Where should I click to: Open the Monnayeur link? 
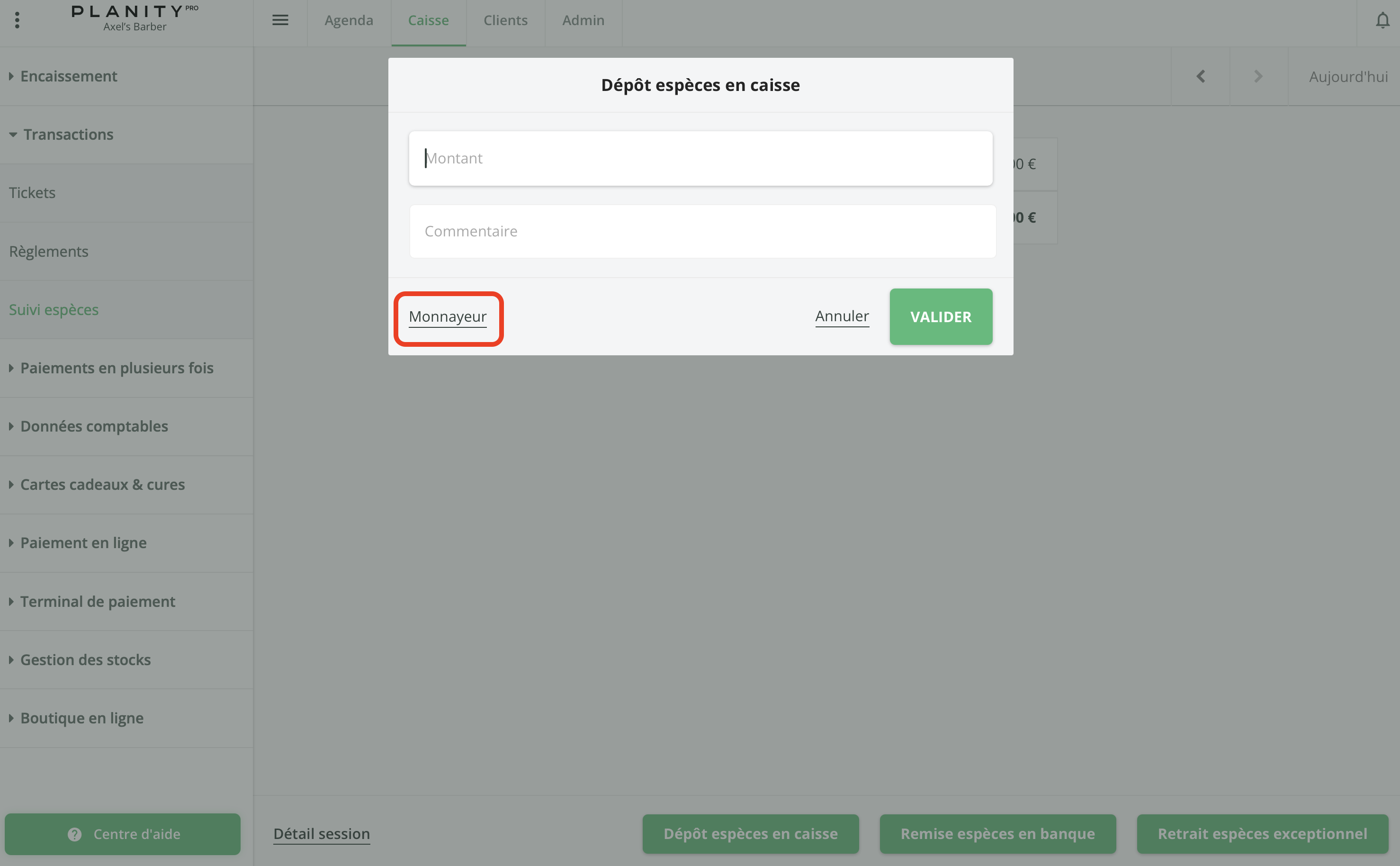[447, 317]
